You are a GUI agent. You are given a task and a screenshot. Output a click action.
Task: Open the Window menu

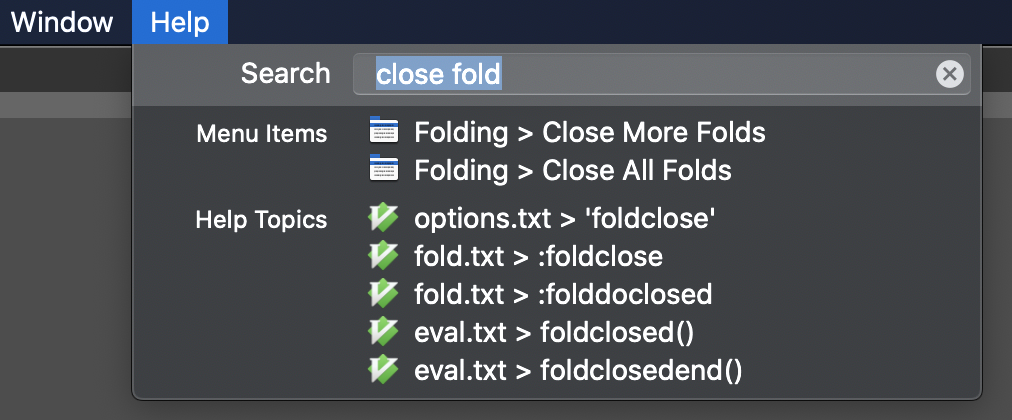(62, 23)
